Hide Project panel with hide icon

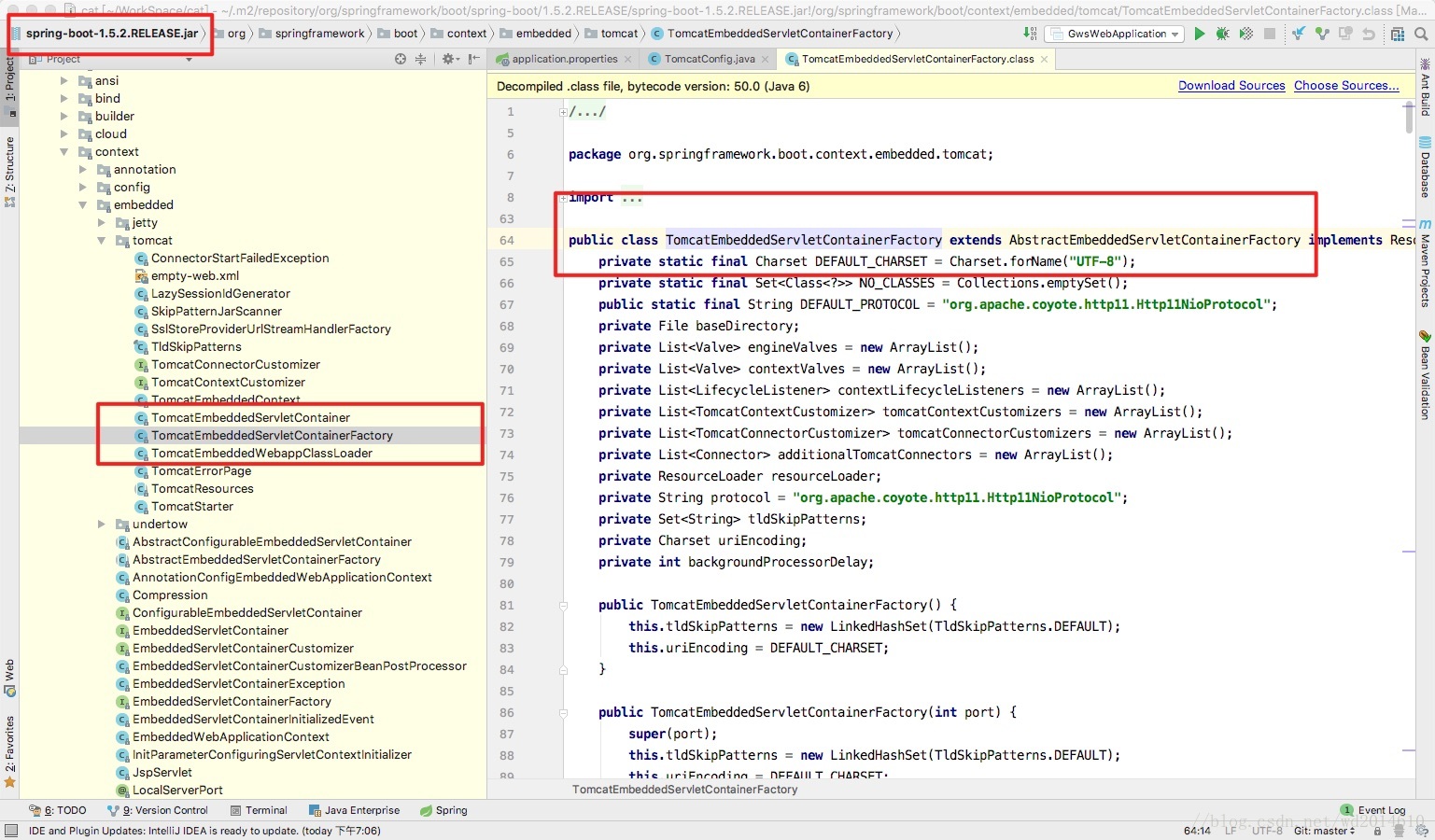pos(473,59)
